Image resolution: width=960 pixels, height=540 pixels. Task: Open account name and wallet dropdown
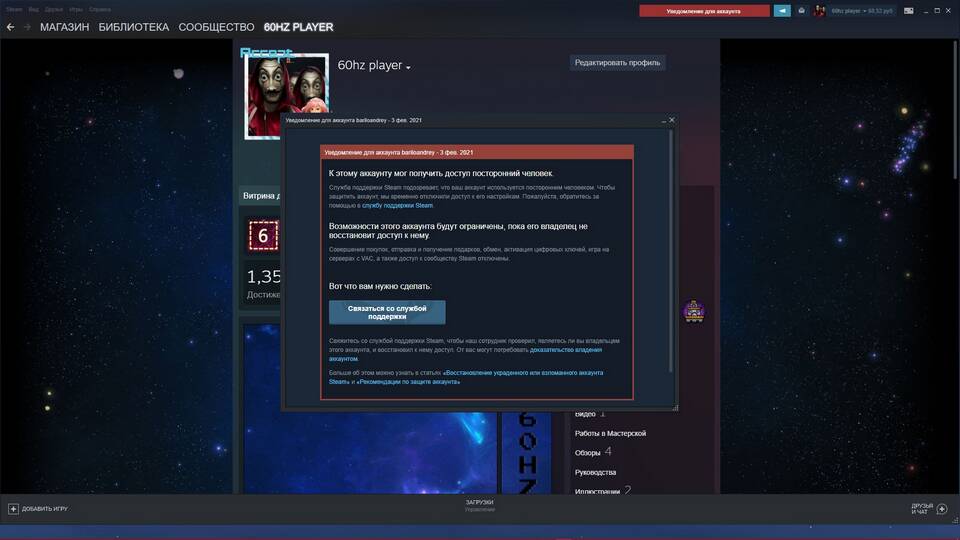pos(861,10)
